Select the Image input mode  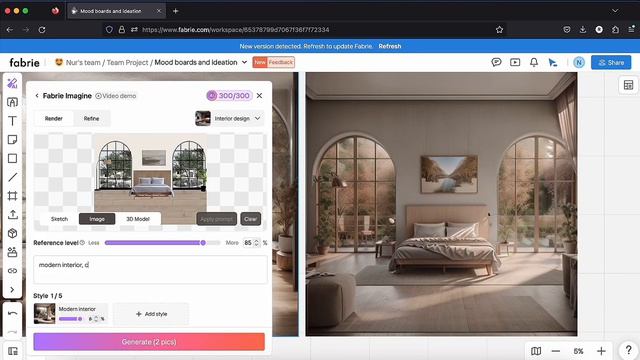tap(97, 219)
